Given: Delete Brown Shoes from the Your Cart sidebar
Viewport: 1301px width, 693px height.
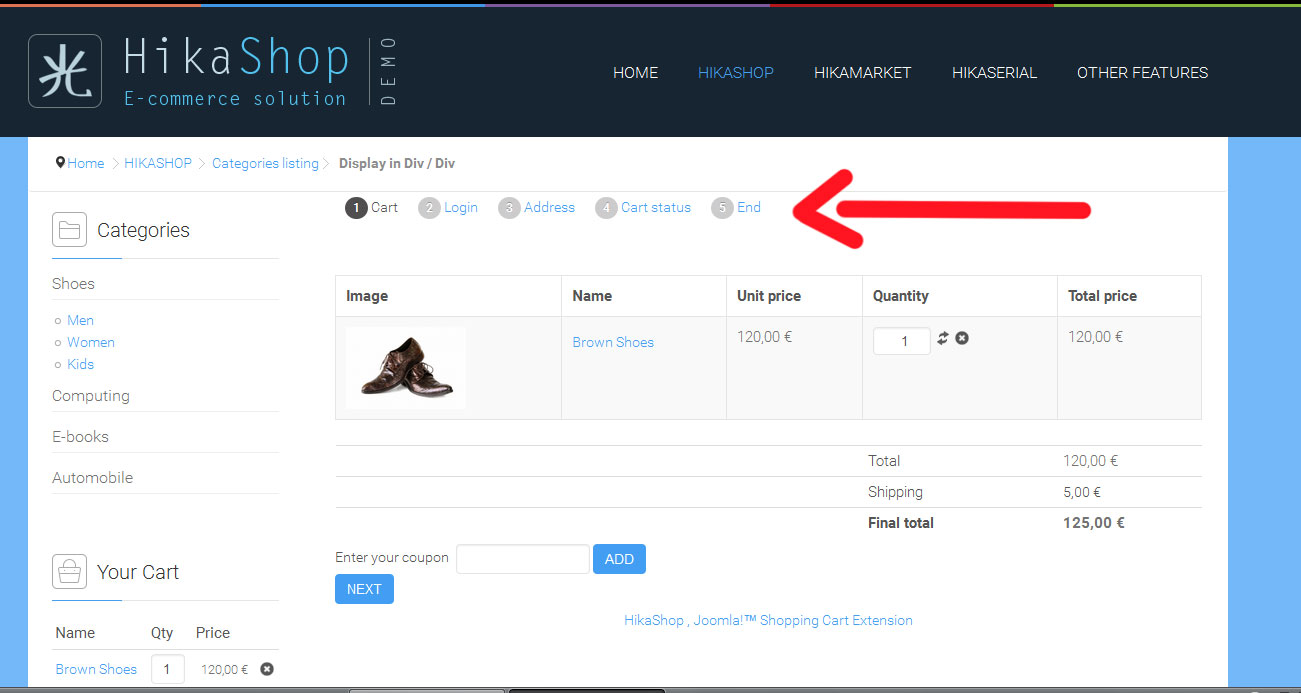Looking at the screenshot, I should pyautogui.click(x=267, y=669).
